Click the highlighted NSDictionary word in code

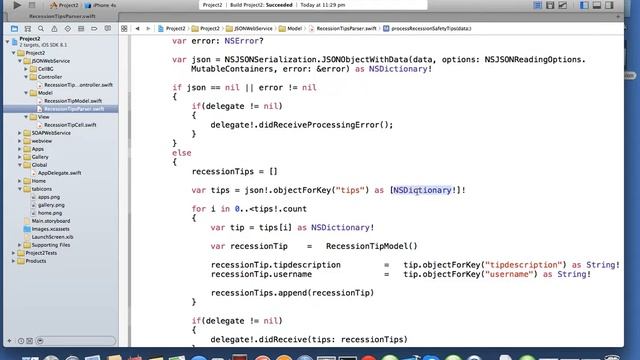coord(422,190)
